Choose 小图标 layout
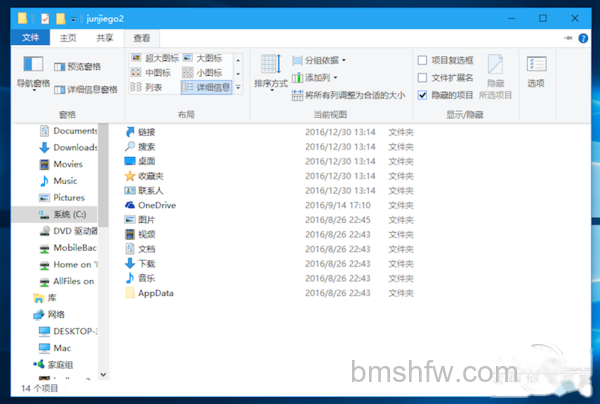600x404 pixels. tap(202, 73)
